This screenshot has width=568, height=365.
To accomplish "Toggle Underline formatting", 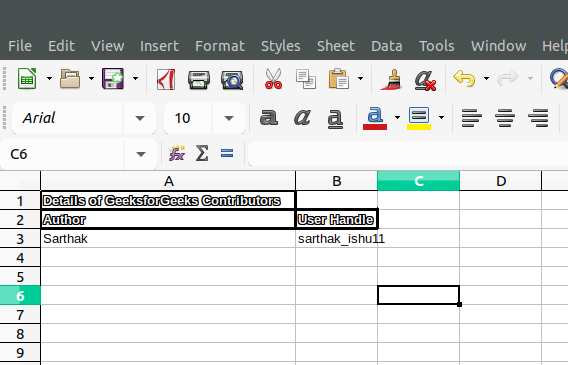I will [335, 118].
